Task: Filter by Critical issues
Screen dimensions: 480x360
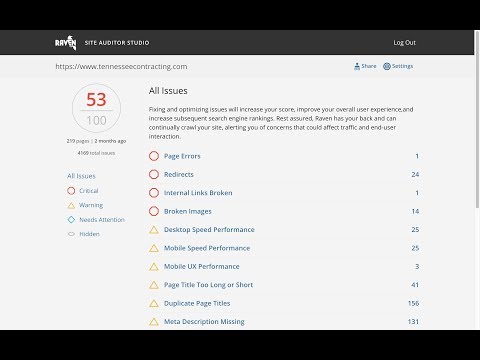Action: 89,191
